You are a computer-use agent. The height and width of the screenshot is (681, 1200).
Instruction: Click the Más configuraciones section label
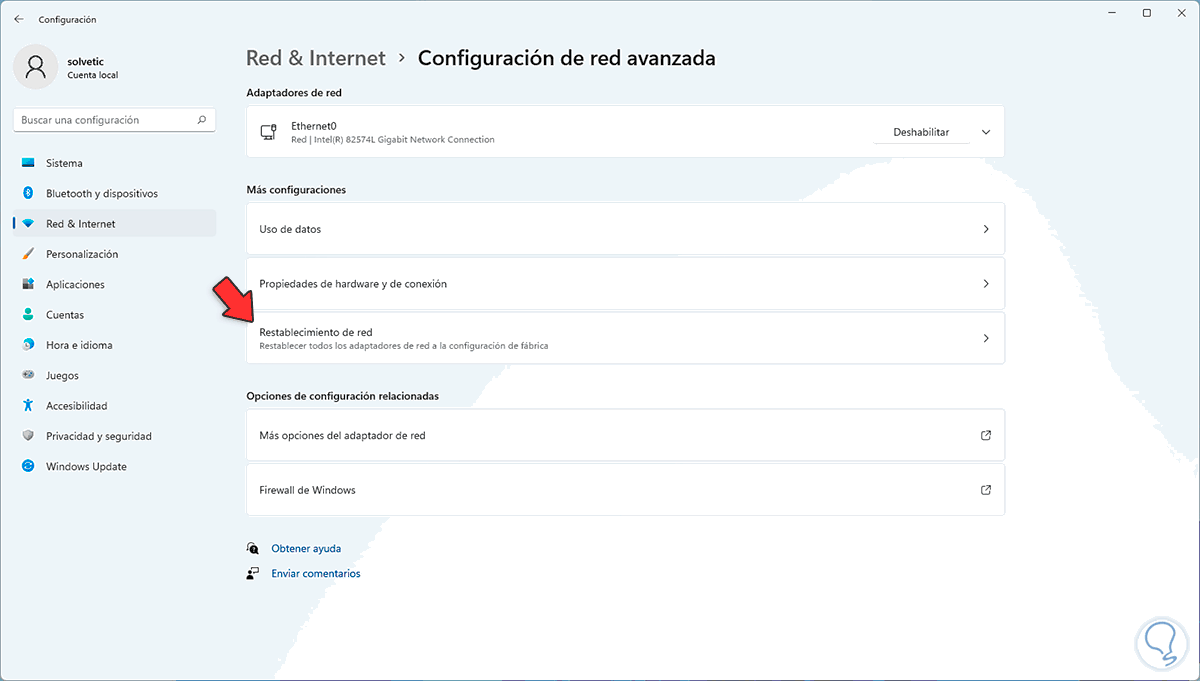click(x=296, y=189)
